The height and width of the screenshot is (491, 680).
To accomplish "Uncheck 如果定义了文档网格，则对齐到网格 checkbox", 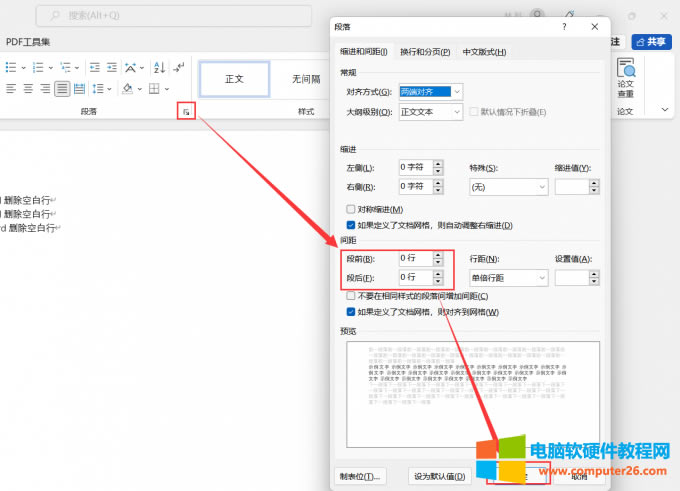I will 351,312.
